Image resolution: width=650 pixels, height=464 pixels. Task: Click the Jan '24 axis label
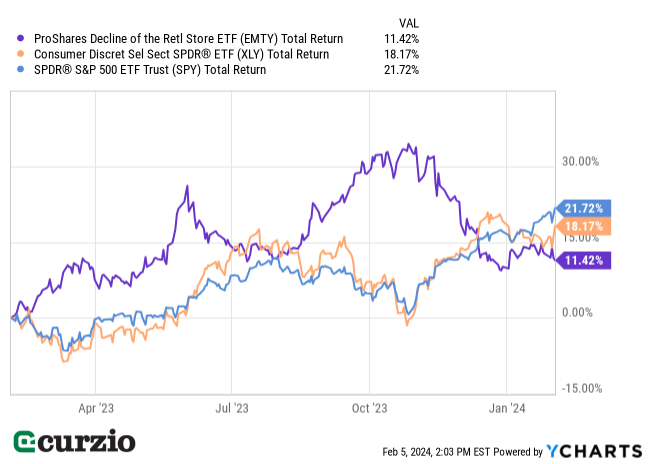[x=506, y=408]
